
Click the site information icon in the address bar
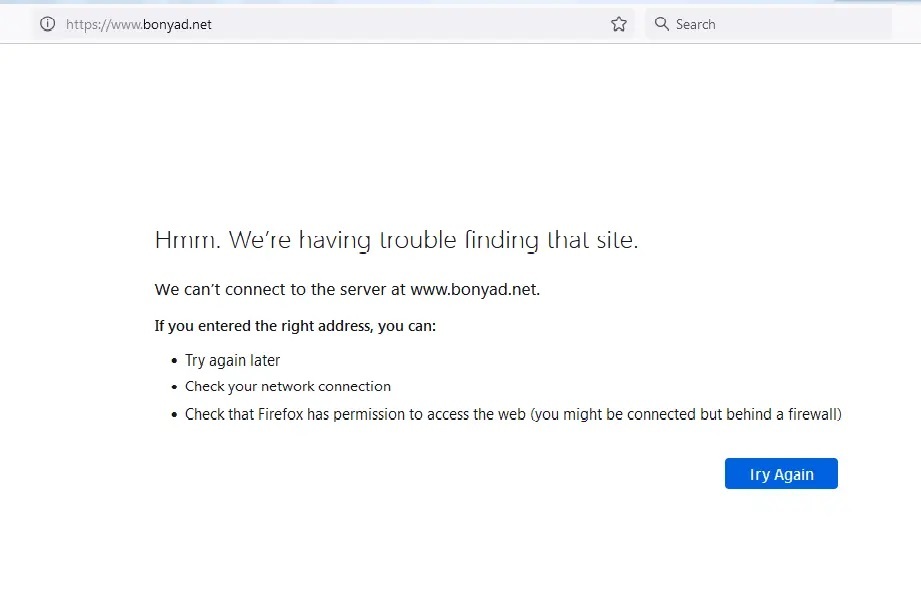(x=47, y=23)
